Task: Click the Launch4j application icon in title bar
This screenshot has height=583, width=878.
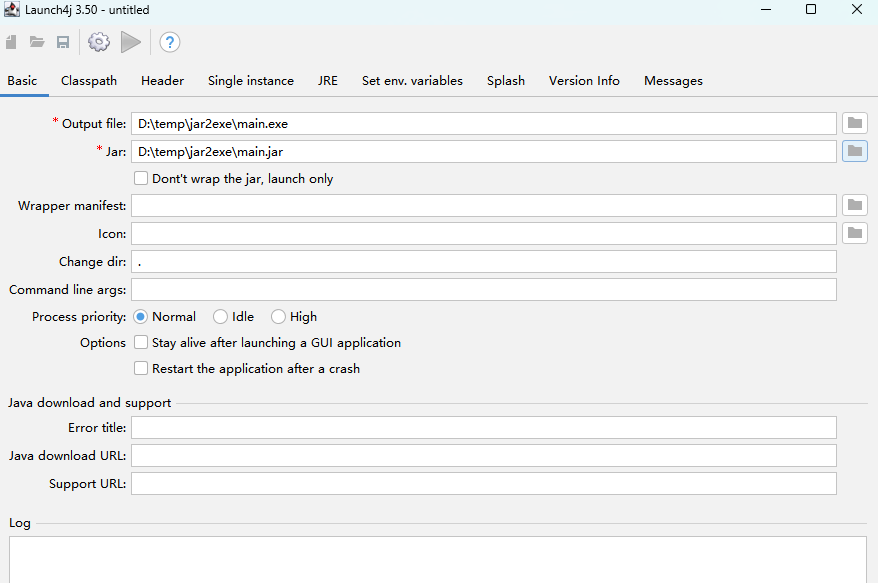Action: pyautogui.click(x=12, y=10)
